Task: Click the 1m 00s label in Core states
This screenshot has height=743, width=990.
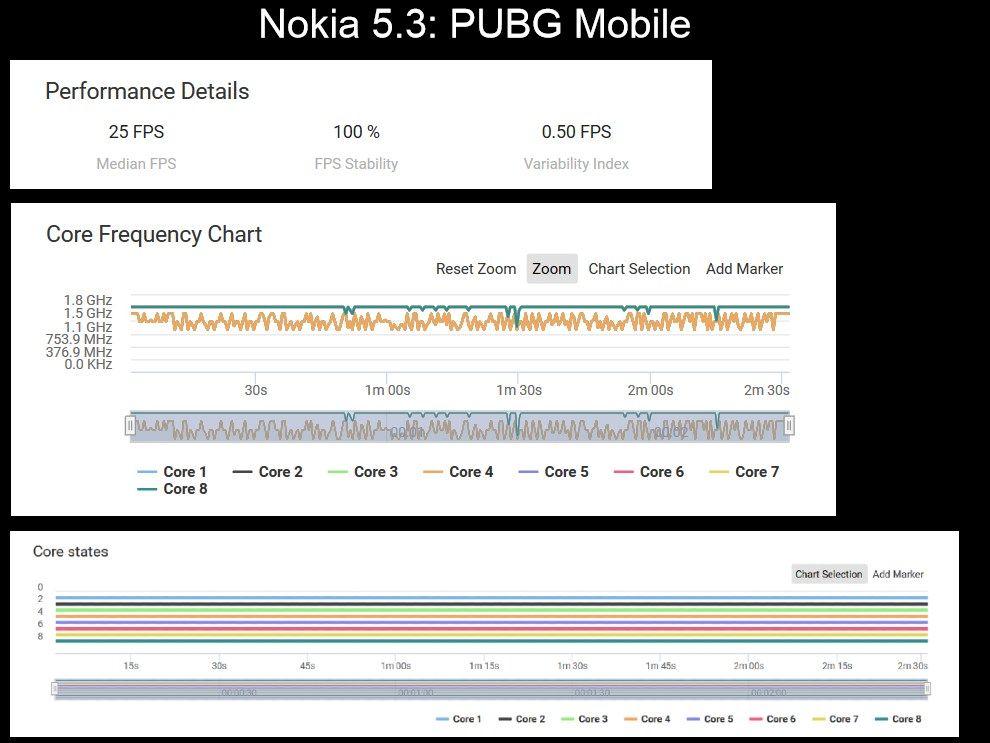Action: (x=396, y=666)
